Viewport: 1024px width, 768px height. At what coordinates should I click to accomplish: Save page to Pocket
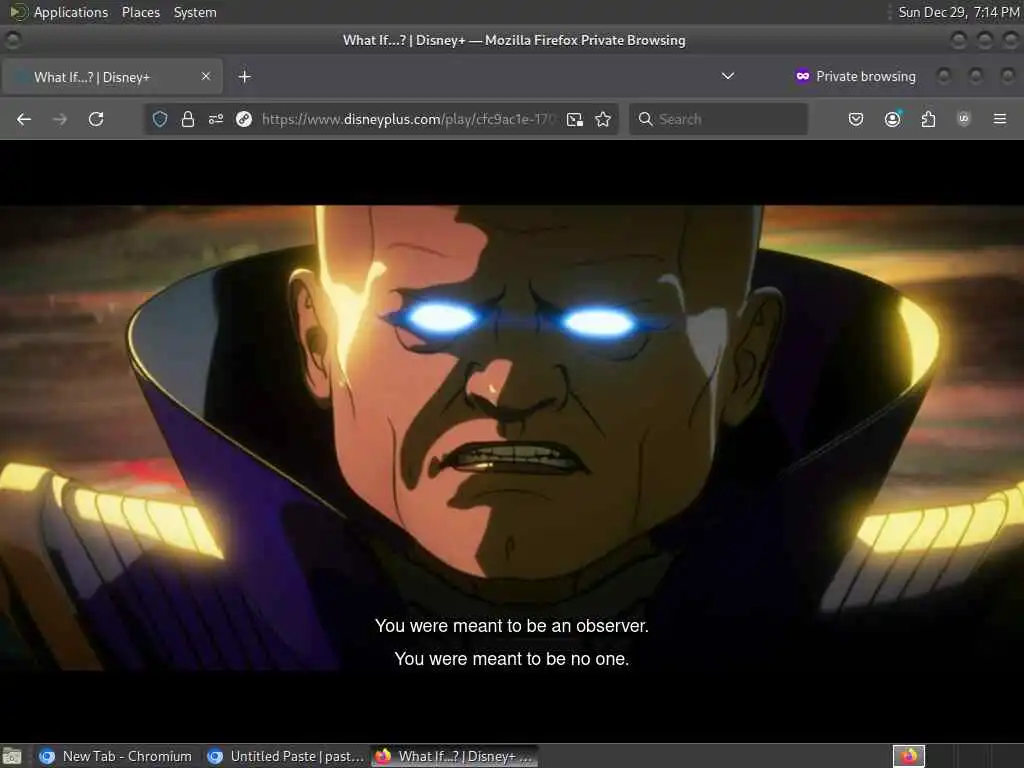tap(856, 119)
